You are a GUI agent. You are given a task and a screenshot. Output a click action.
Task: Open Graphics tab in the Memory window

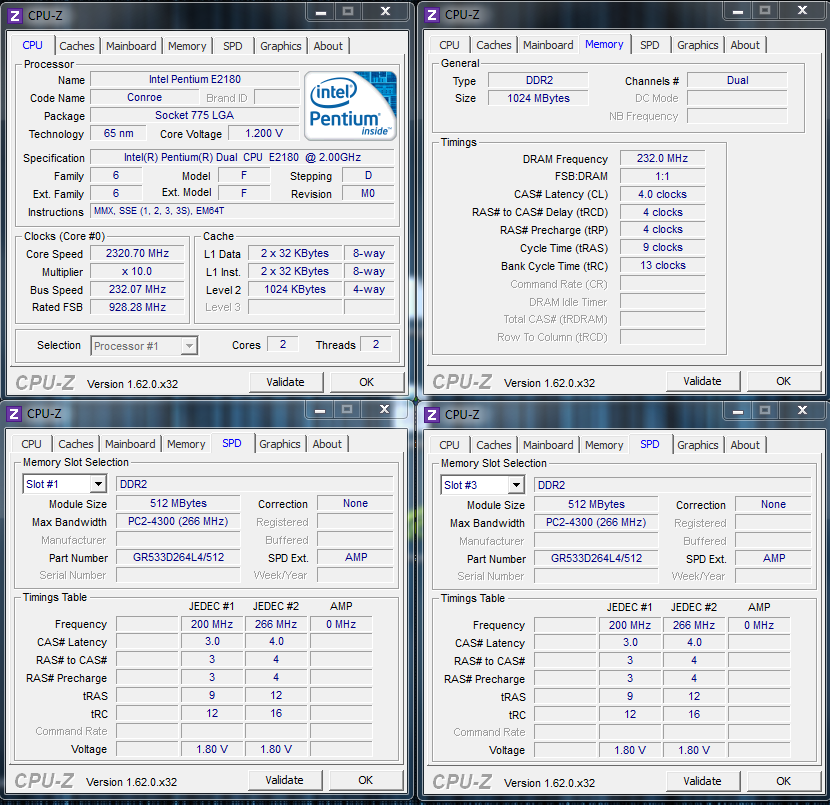(x=698, y=45)
